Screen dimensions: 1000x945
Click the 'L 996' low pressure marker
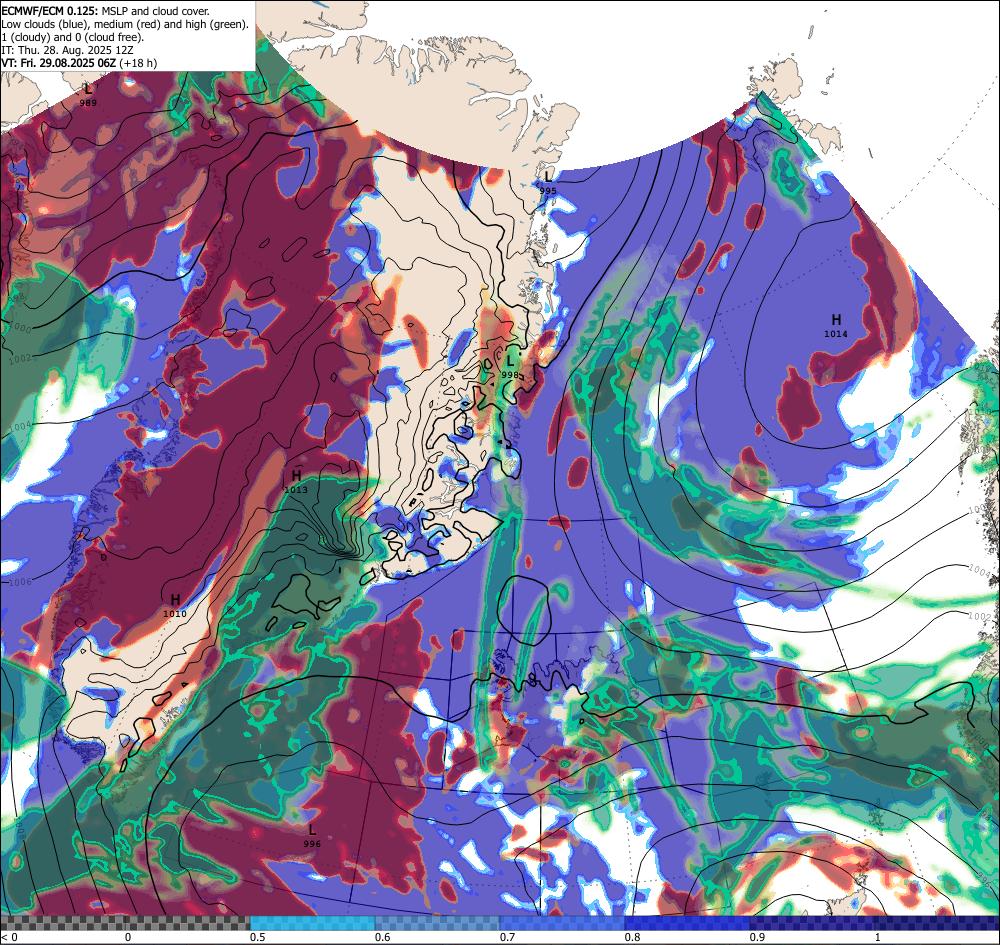pyautogui.click(x=312, y=835)
